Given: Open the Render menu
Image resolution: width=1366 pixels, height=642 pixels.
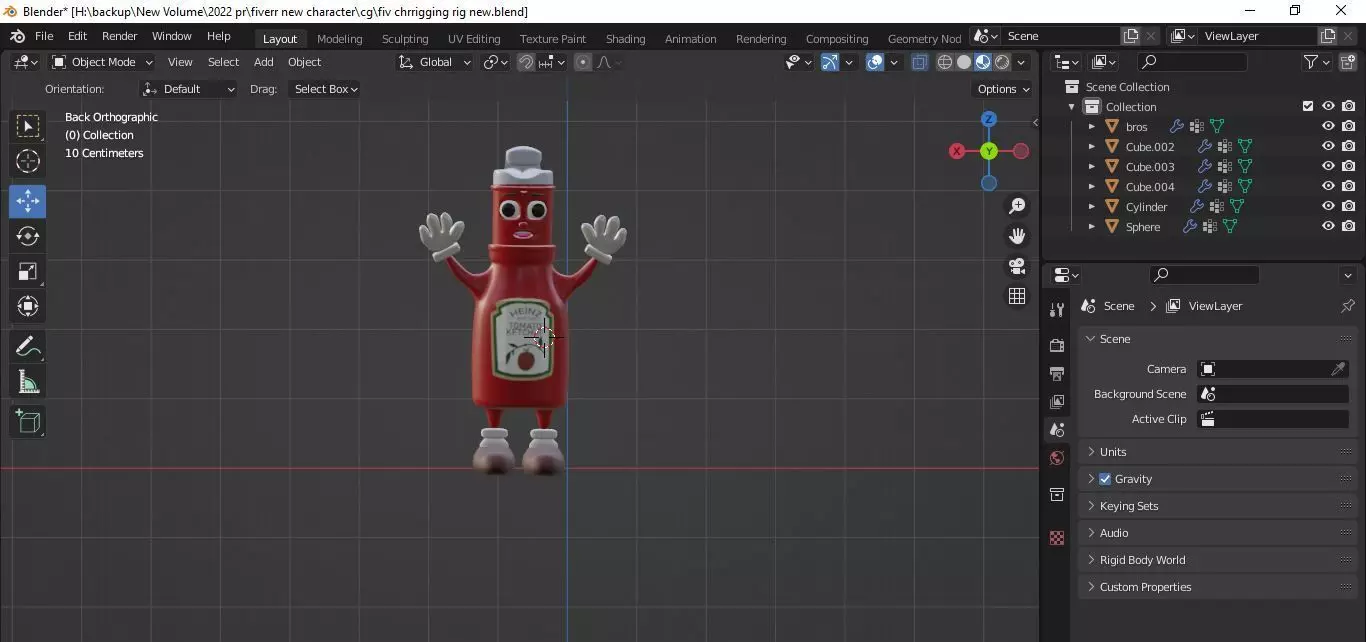Looking at the screenshot, I should [x=120, y=36].
